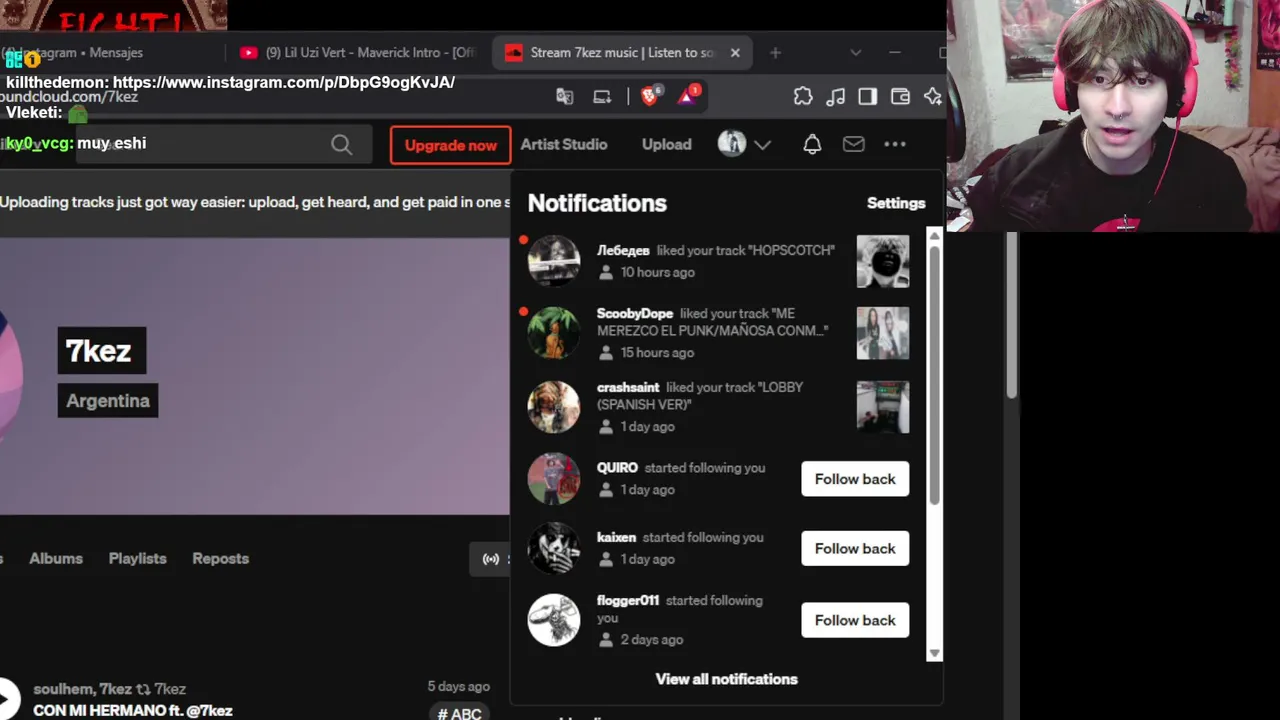Click the Лебедев username
The width and height of the screenshot is (1280, 720).
[623, 250]
